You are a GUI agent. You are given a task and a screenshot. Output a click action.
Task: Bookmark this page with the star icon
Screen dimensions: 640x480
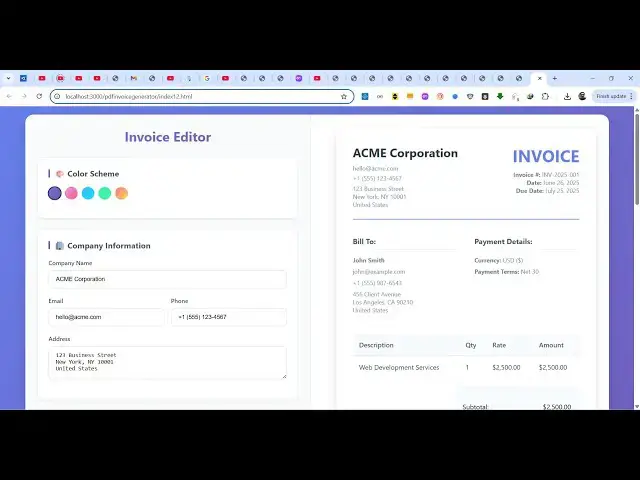(x=344, y=96)
